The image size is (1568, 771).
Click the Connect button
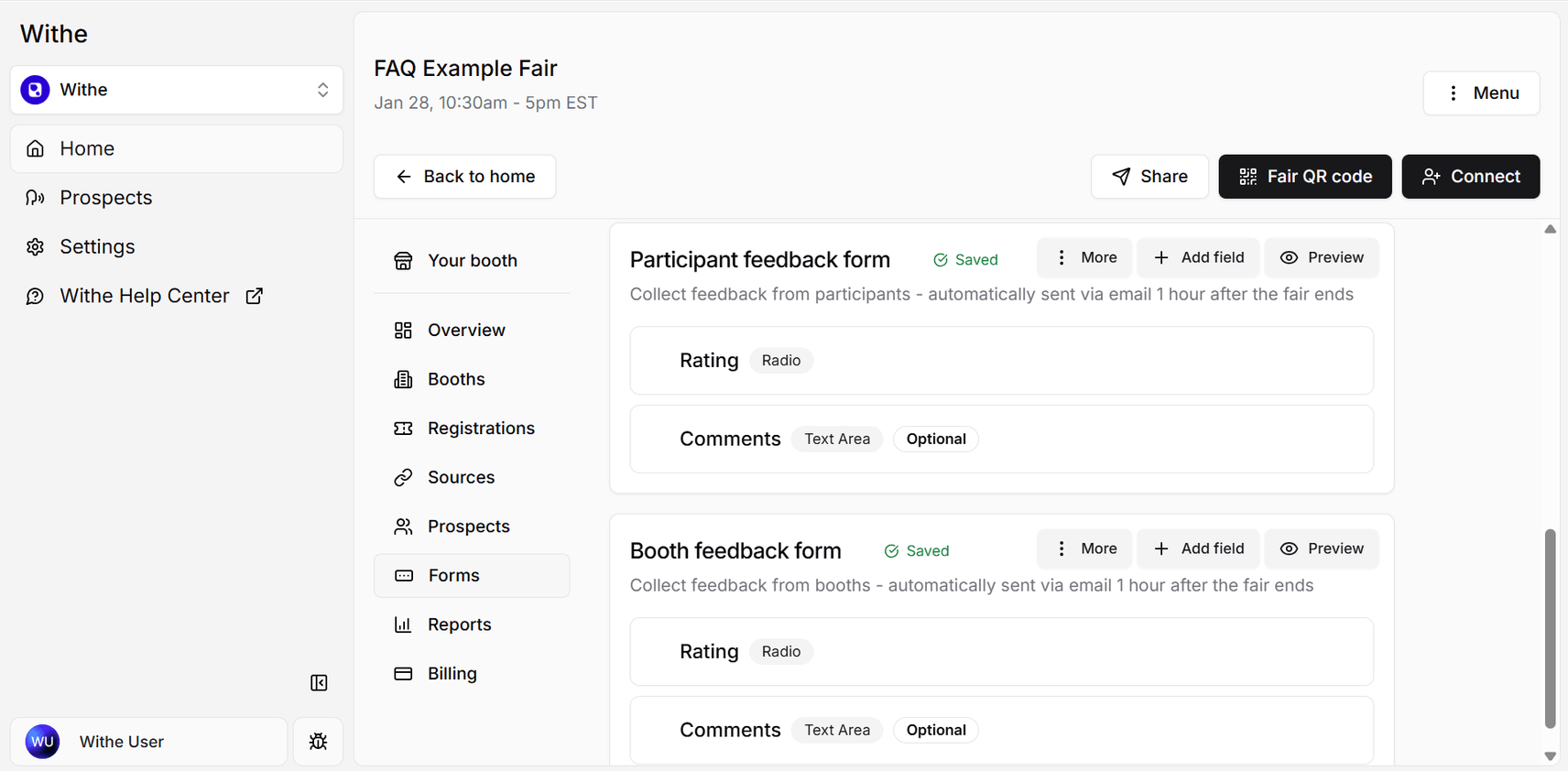1471,177
